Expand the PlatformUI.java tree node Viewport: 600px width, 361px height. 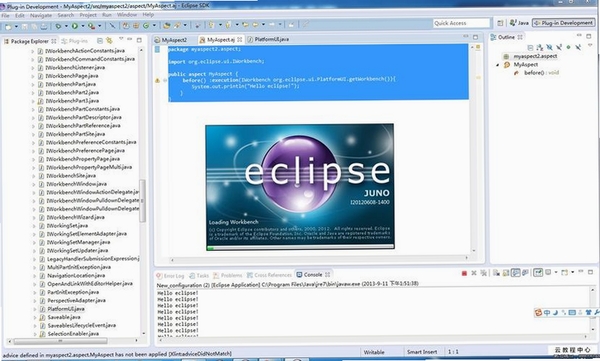click(34, 309)
